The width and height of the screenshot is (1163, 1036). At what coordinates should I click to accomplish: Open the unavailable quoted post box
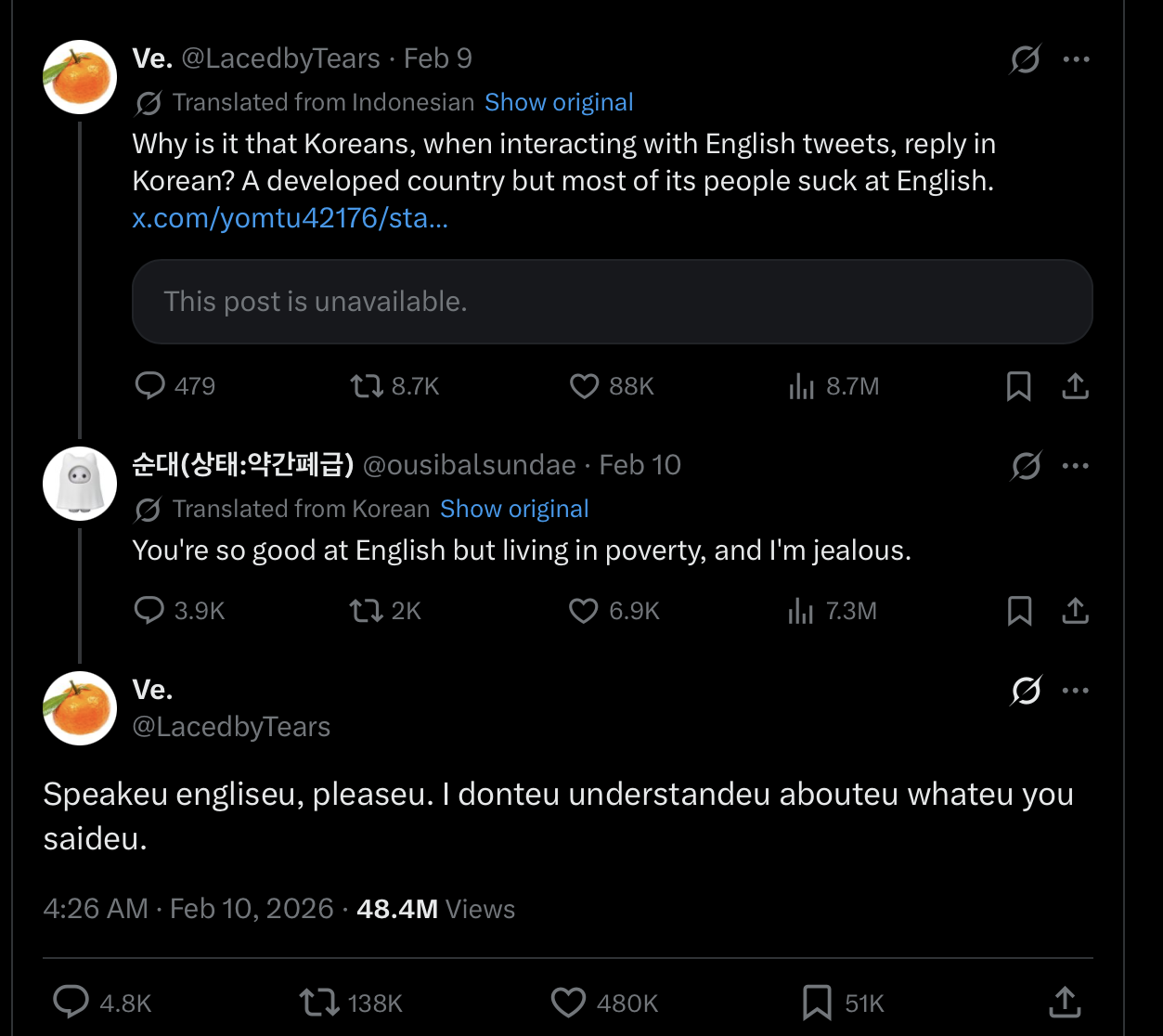[613, 302]
